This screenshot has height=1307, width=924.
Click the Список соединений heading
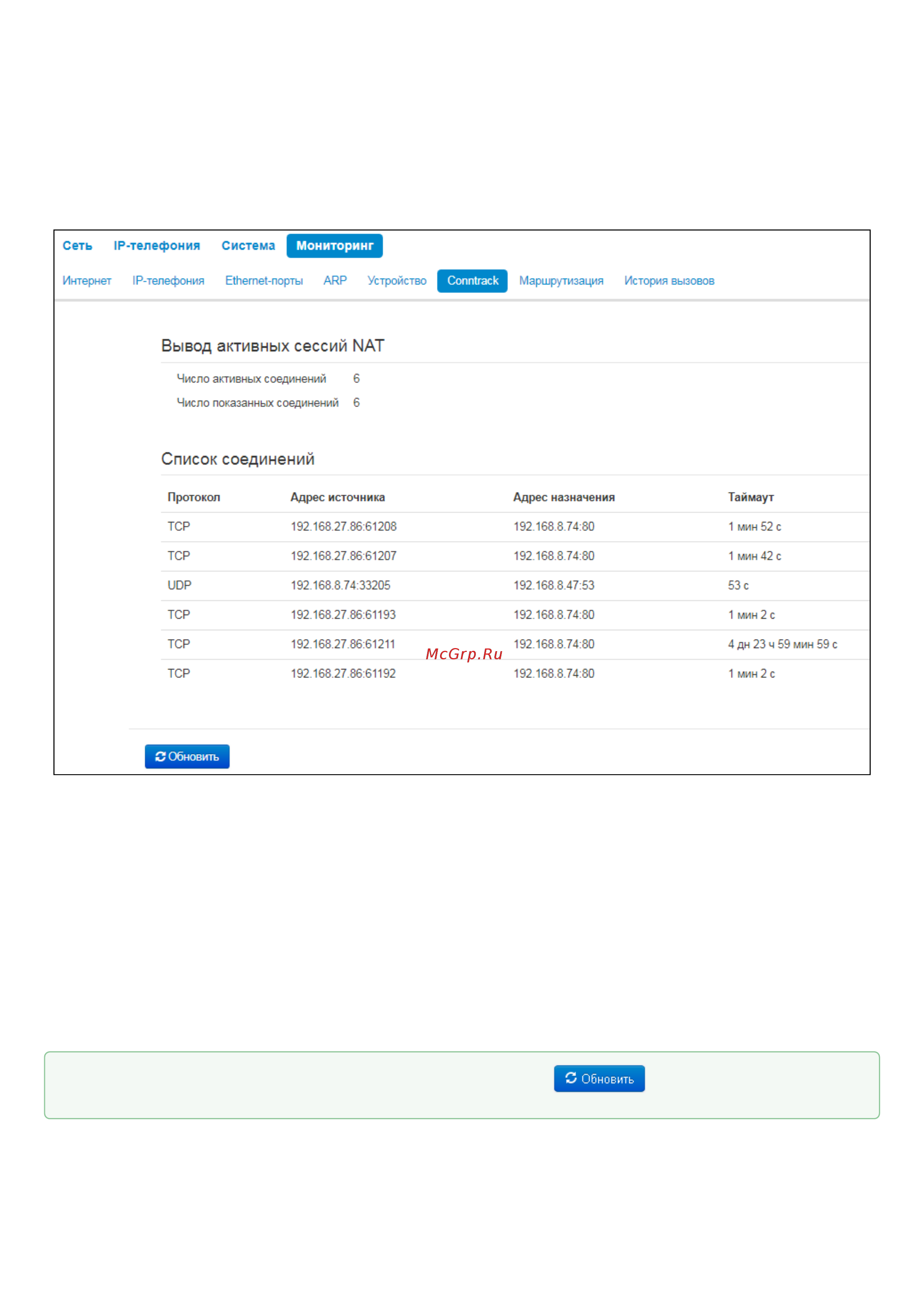tap(238, 459)
